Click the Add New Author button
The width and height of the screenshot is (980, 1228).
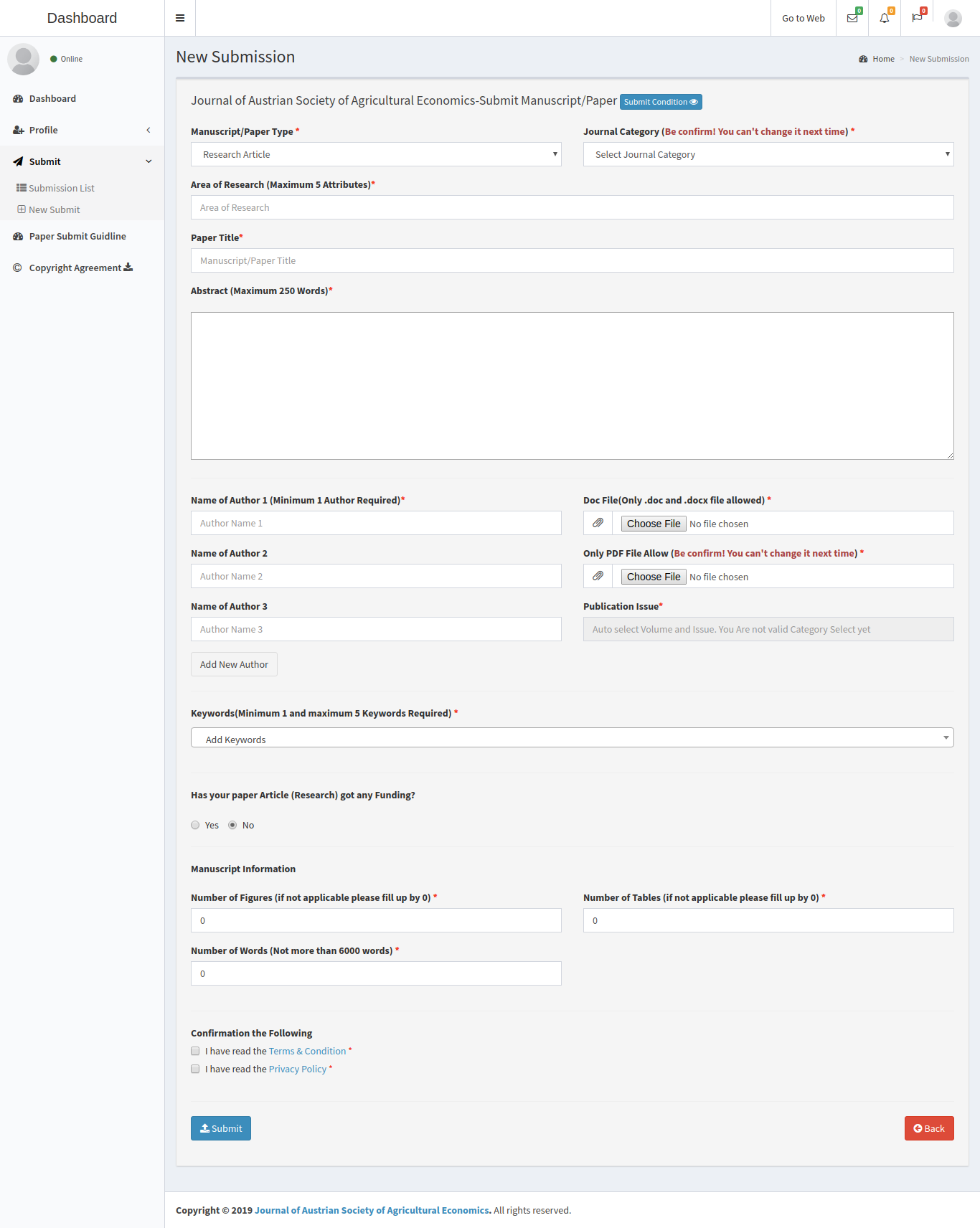[234, 664]
